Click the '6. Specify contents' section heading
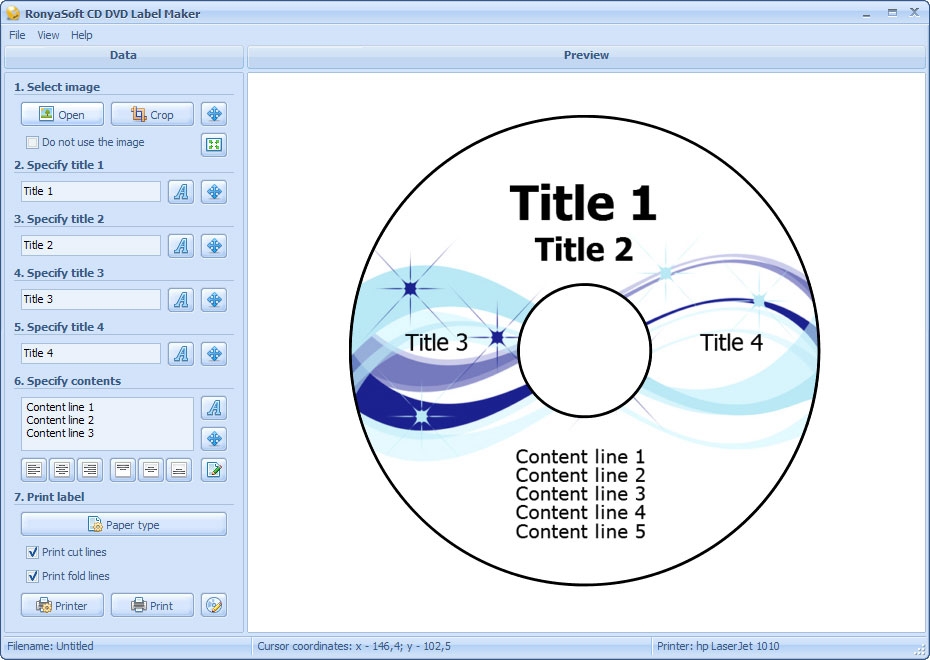 point(68,381)
